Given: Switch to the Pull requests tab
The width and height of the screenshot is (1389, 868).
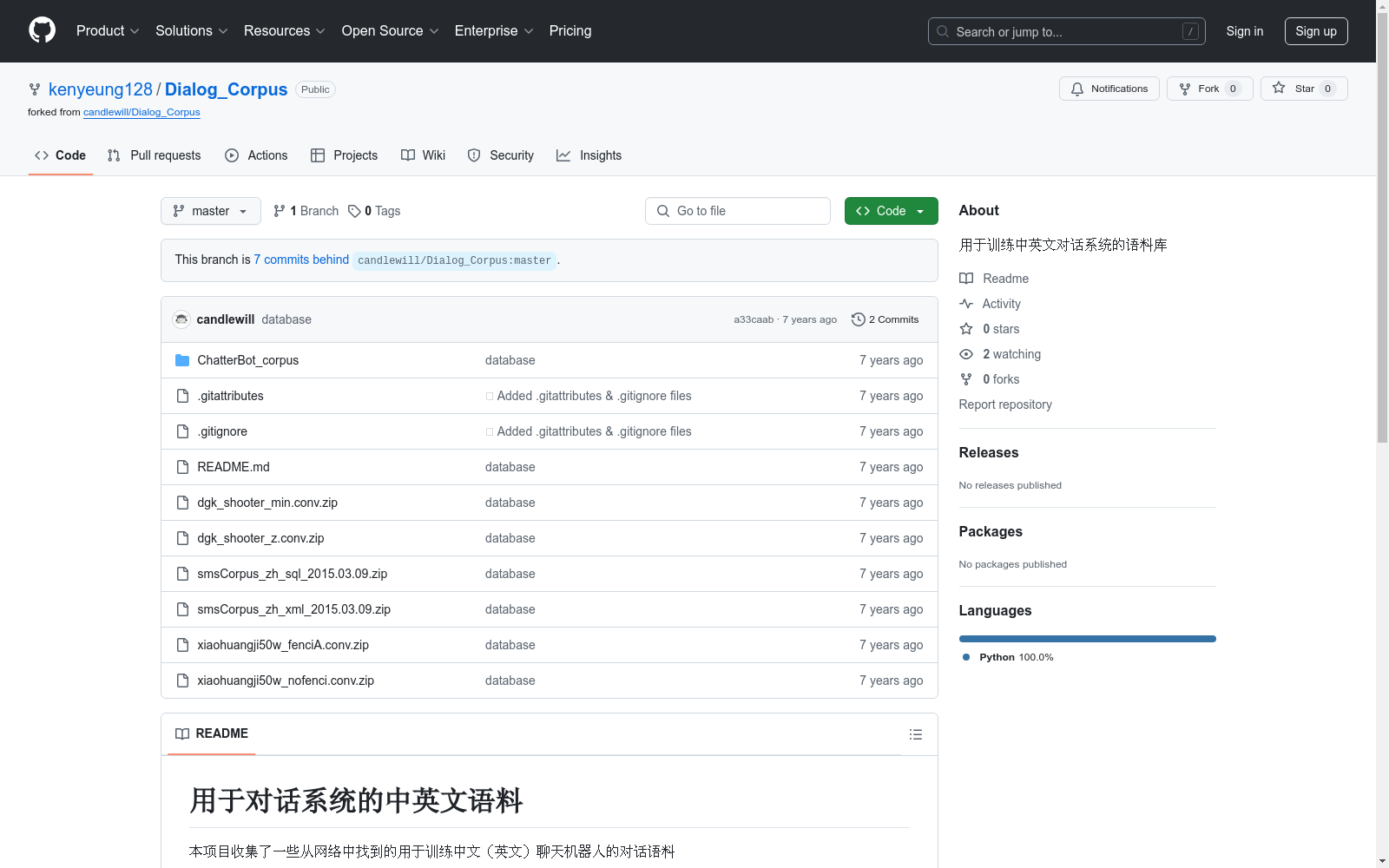Looking at the screenshot, I should coord(154,155).
